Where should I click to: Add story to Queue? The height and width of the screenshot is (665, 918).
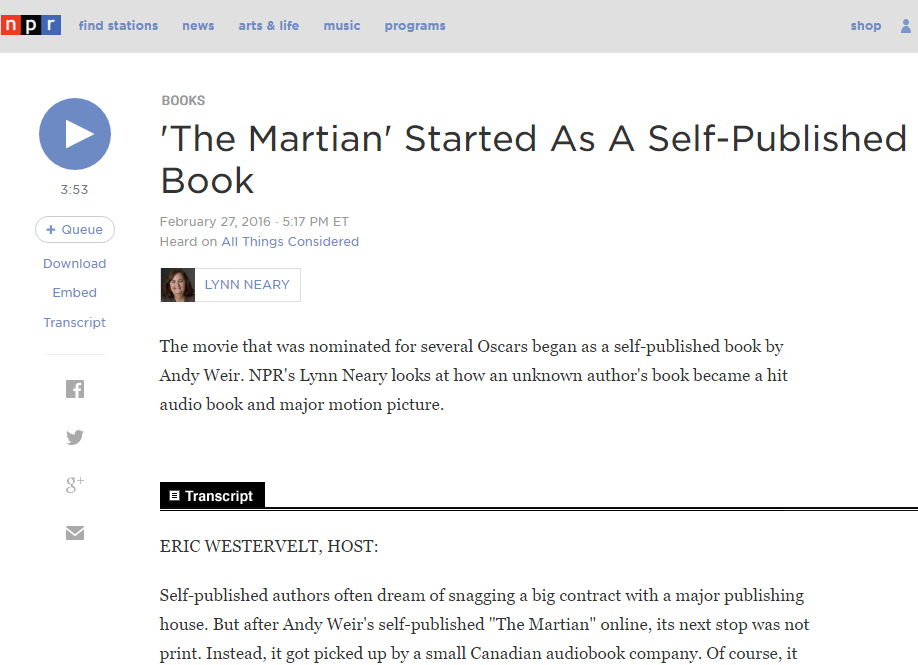tap(75, 230)
